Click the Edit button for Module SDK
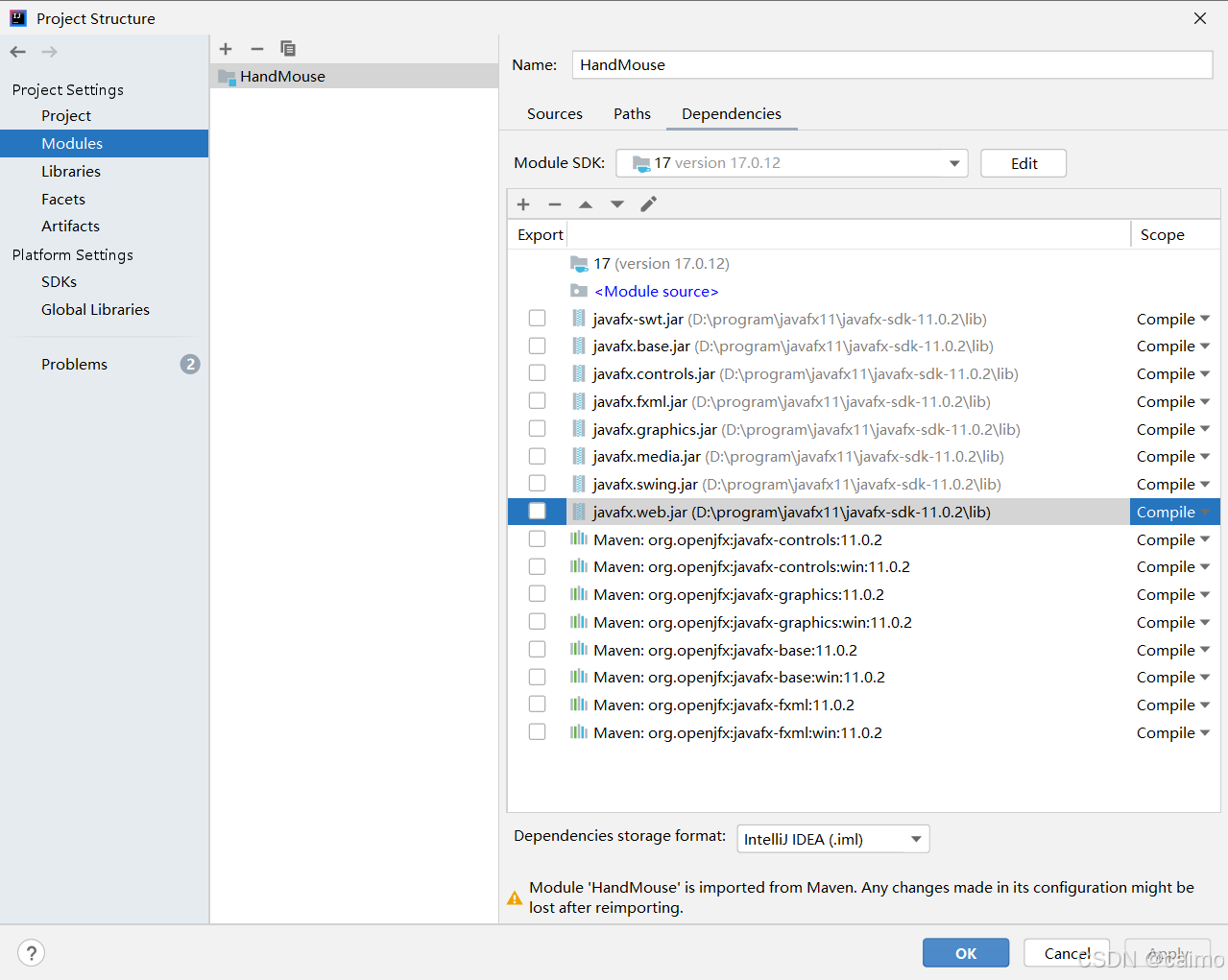 click(x=1023, y=163)
